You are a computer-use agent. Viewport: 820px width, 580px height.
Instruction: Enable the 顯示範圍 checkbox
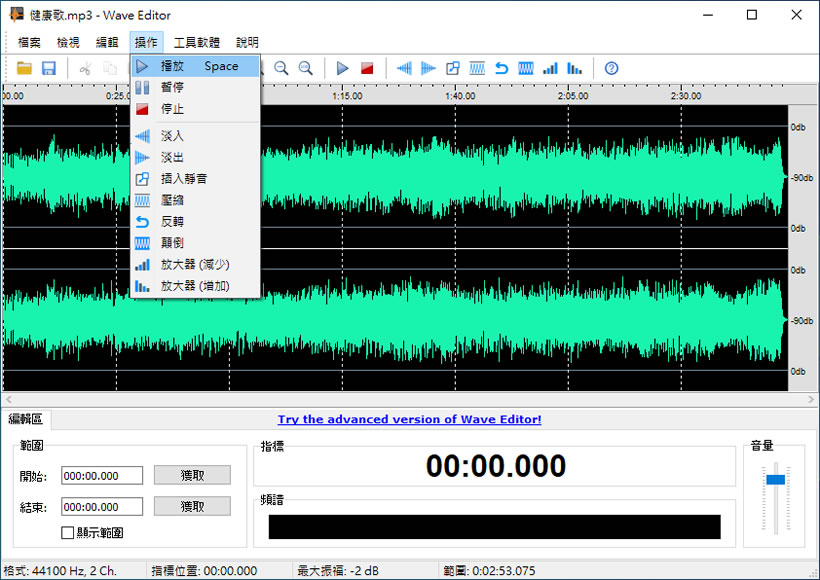pyautogui.click(x=68, y=533)
